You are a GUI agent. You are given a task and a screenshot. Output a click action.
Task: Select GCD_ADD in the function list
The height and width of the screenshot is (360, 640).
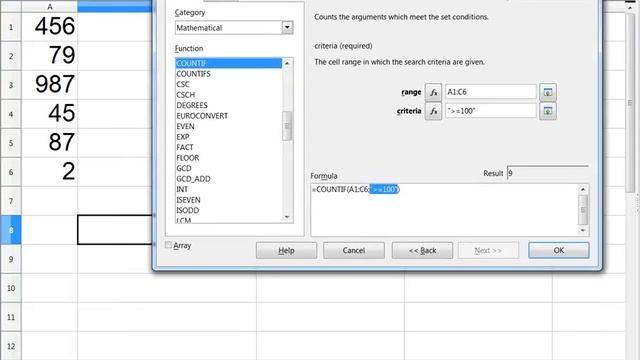(229, 179)
